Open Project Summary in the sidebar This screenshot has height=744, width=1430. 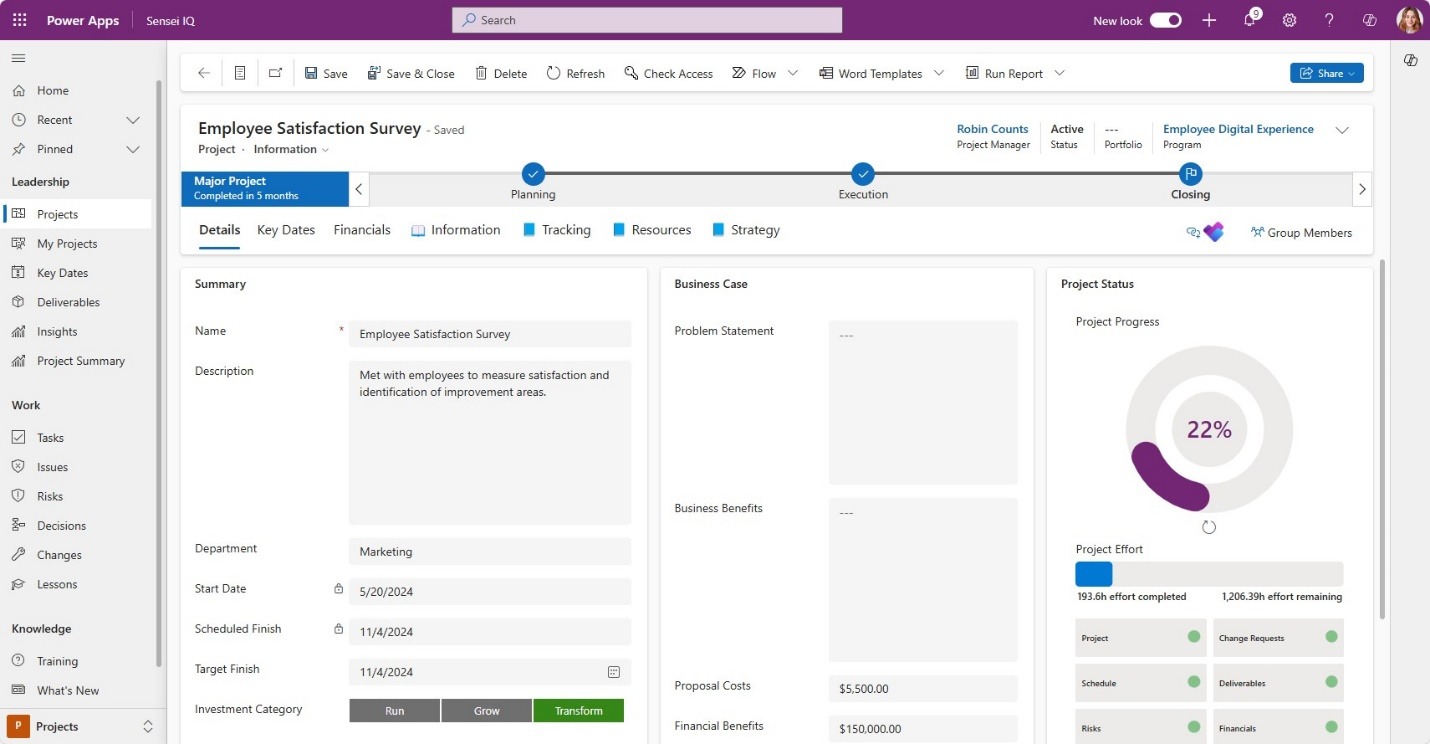[x=79, y=361]
